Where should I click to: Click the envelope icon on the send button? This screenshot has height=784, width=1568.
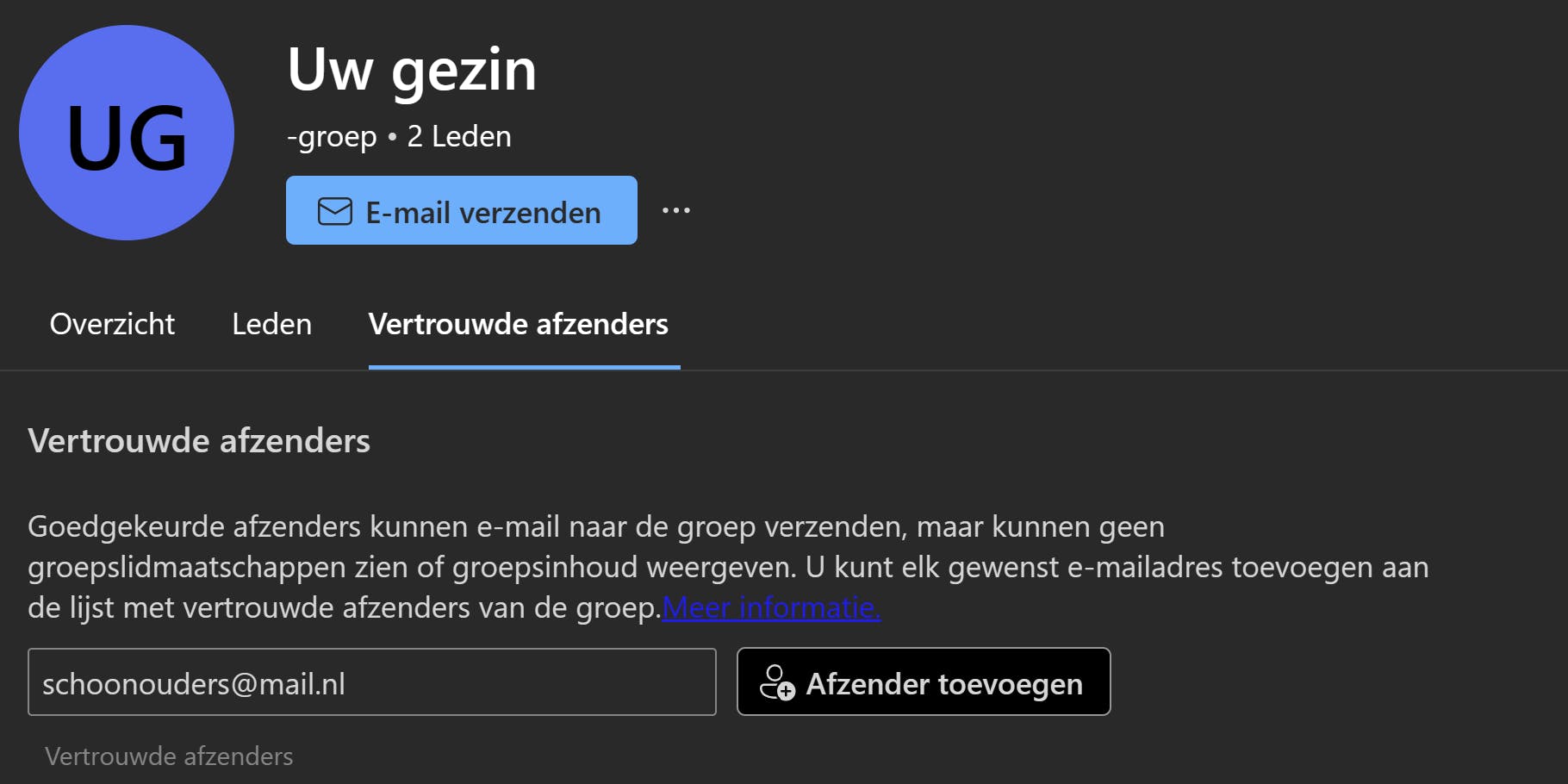point(334,211)
